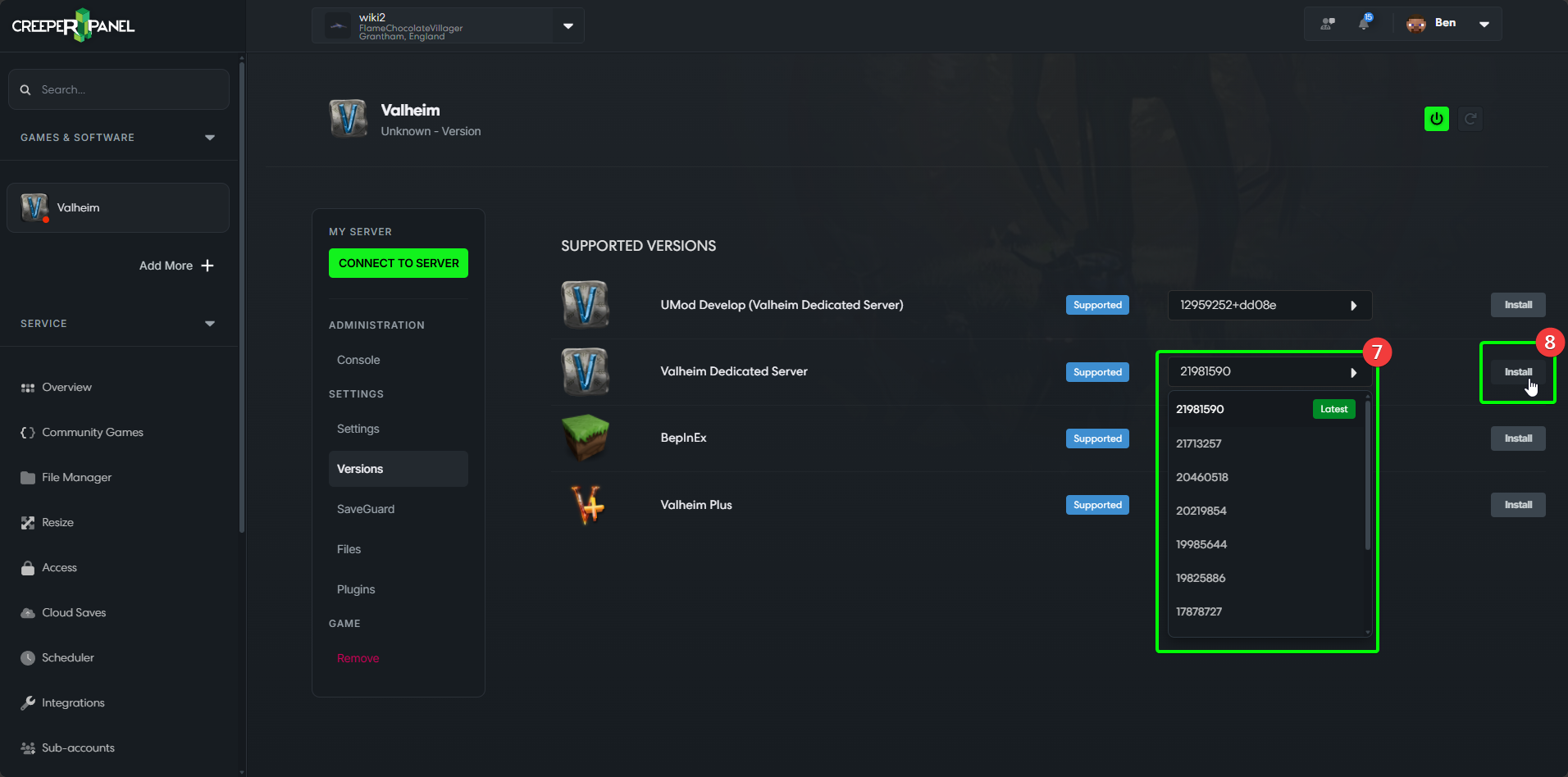Image resolution: width=1568 pixels, height=777 pixels.
Task: Click the server restart icon
Action: 1470,118
